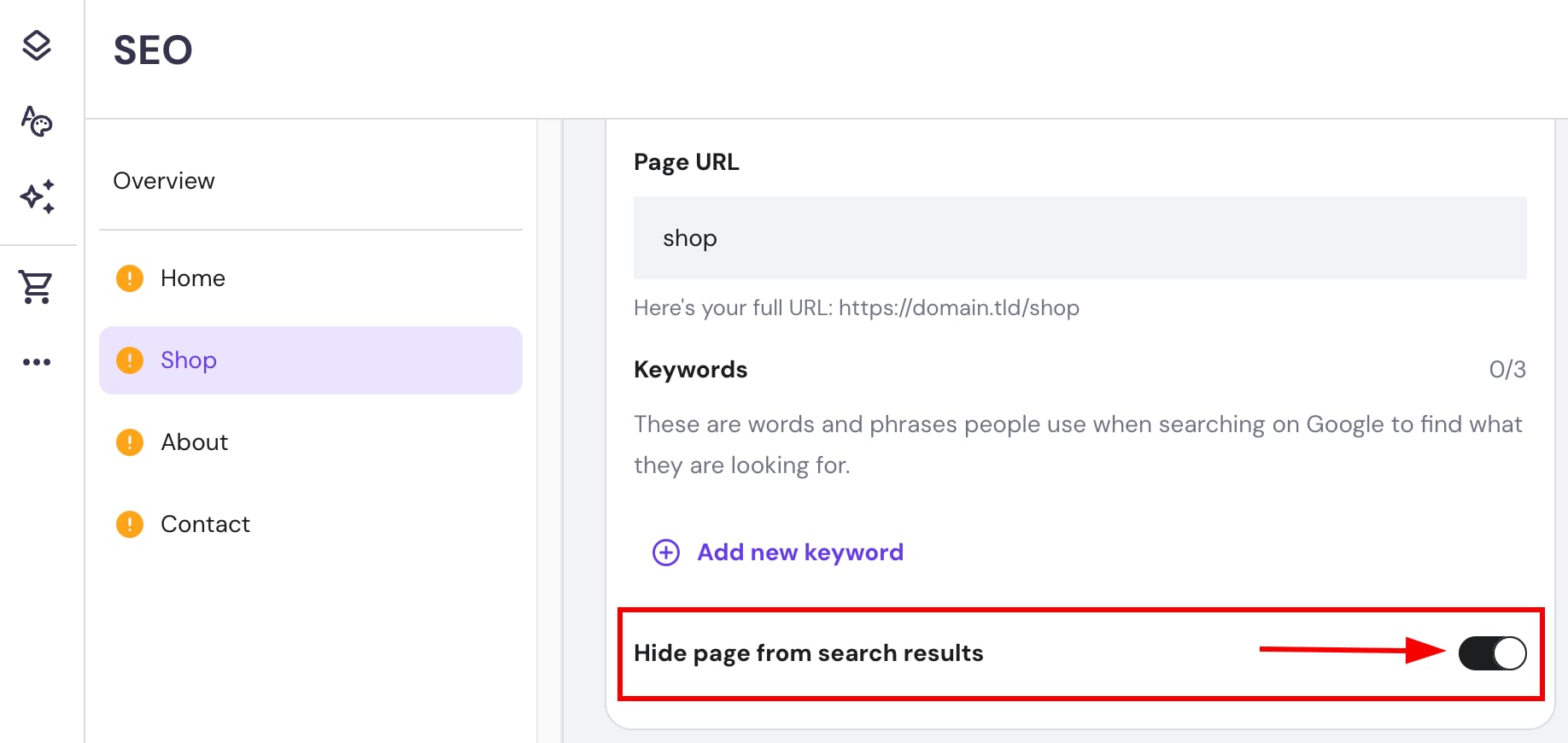Screen dimensions: 1568x743
Task: Open the AI tools sparkles icon
Action: pyautogui.click(x=34, y=196)
